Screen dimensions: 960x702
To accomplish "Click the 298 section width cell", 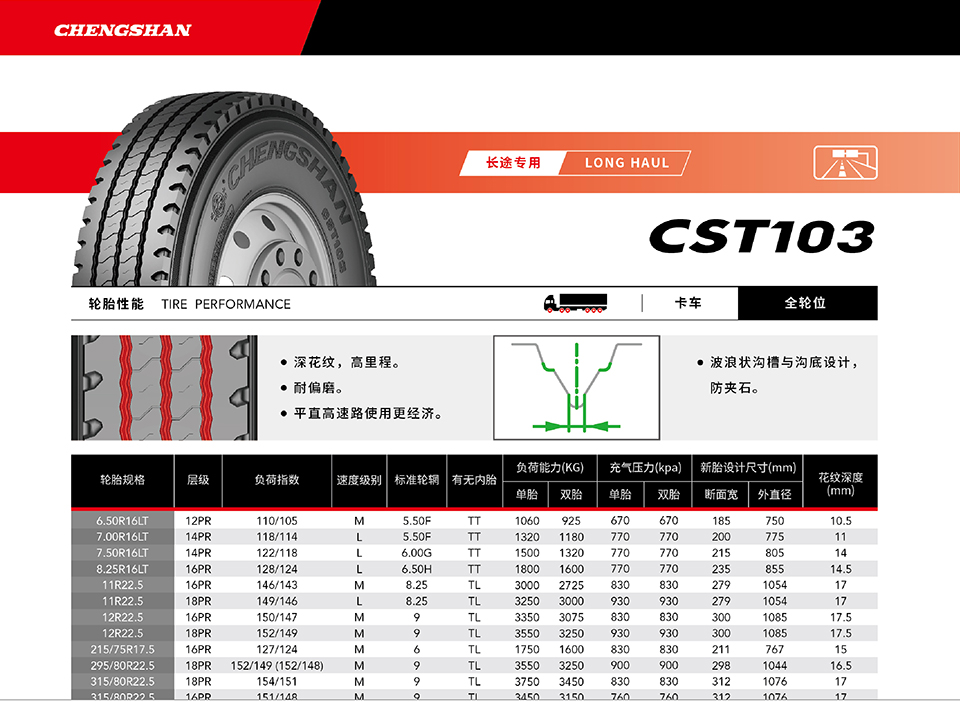I will tap(721, 665).
